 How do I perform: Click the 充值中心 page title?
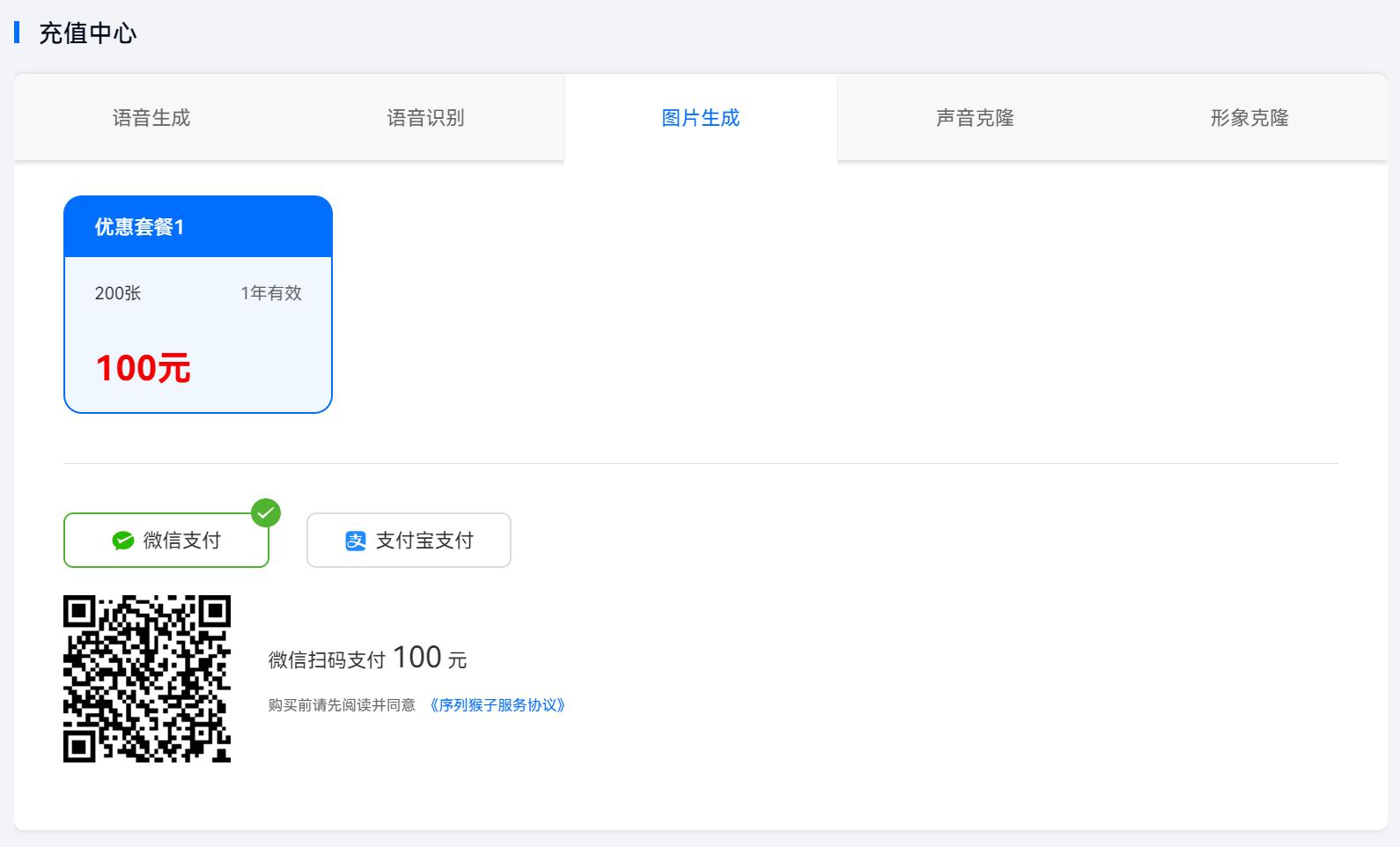point(88,33)
